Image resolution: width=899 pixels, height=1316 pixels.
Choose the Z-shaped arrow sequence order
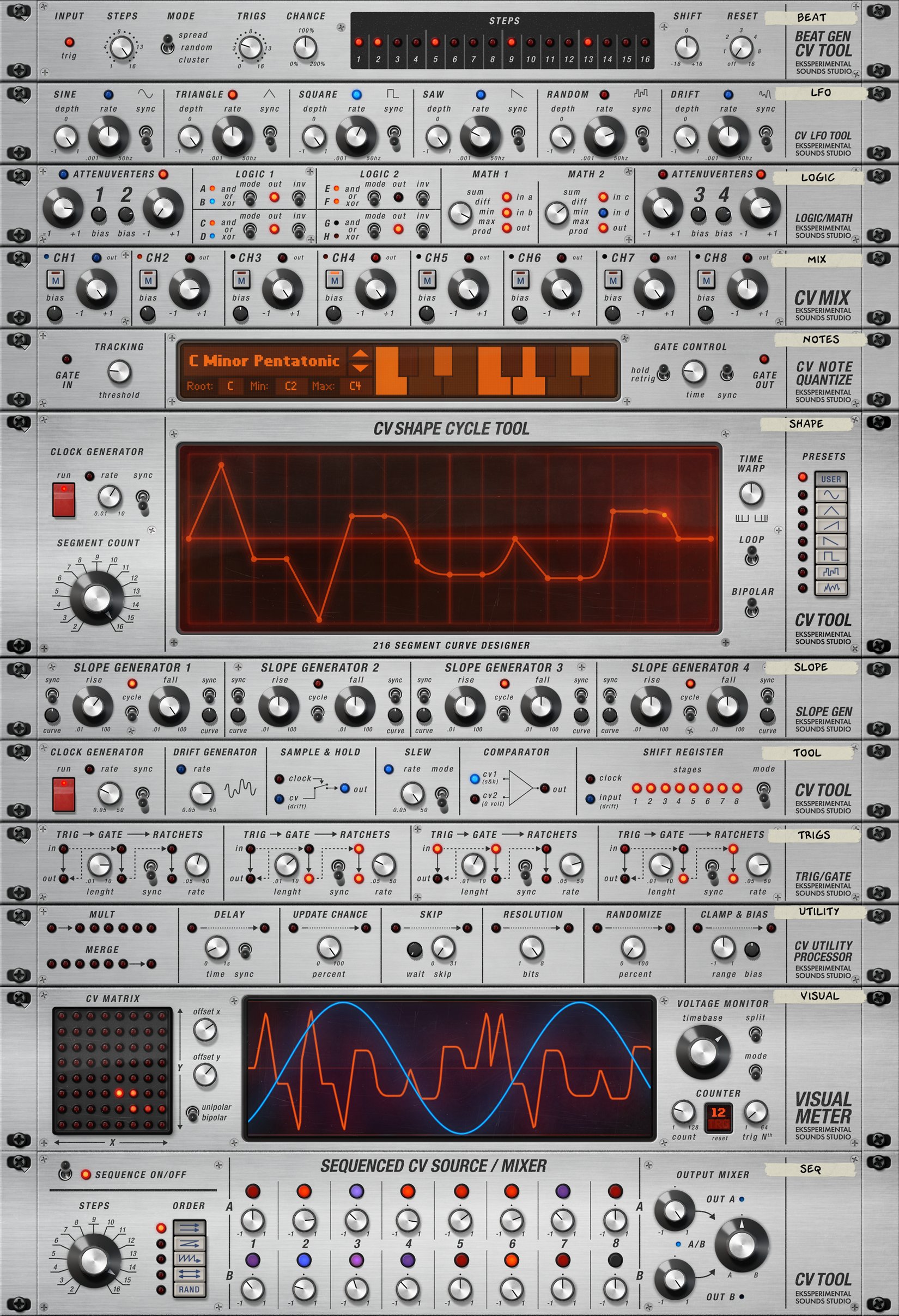189,1244
